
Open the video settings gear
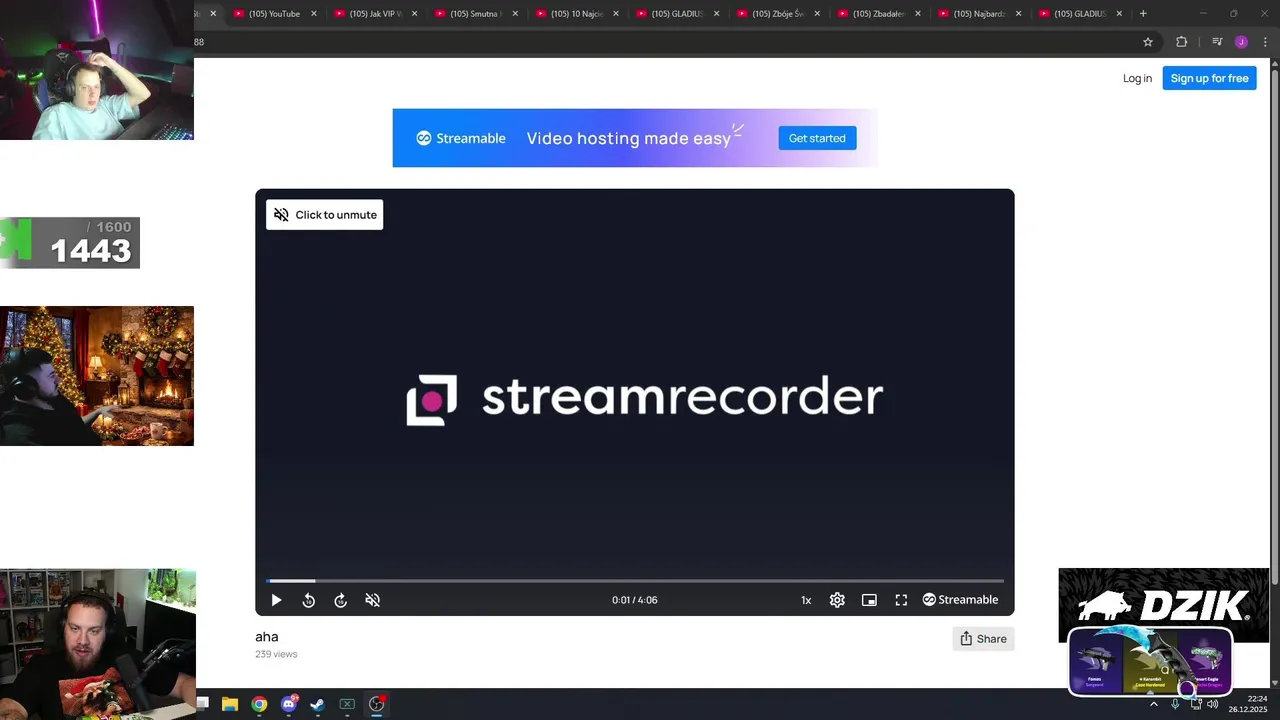pyautogui.click(x=837, y=600)
